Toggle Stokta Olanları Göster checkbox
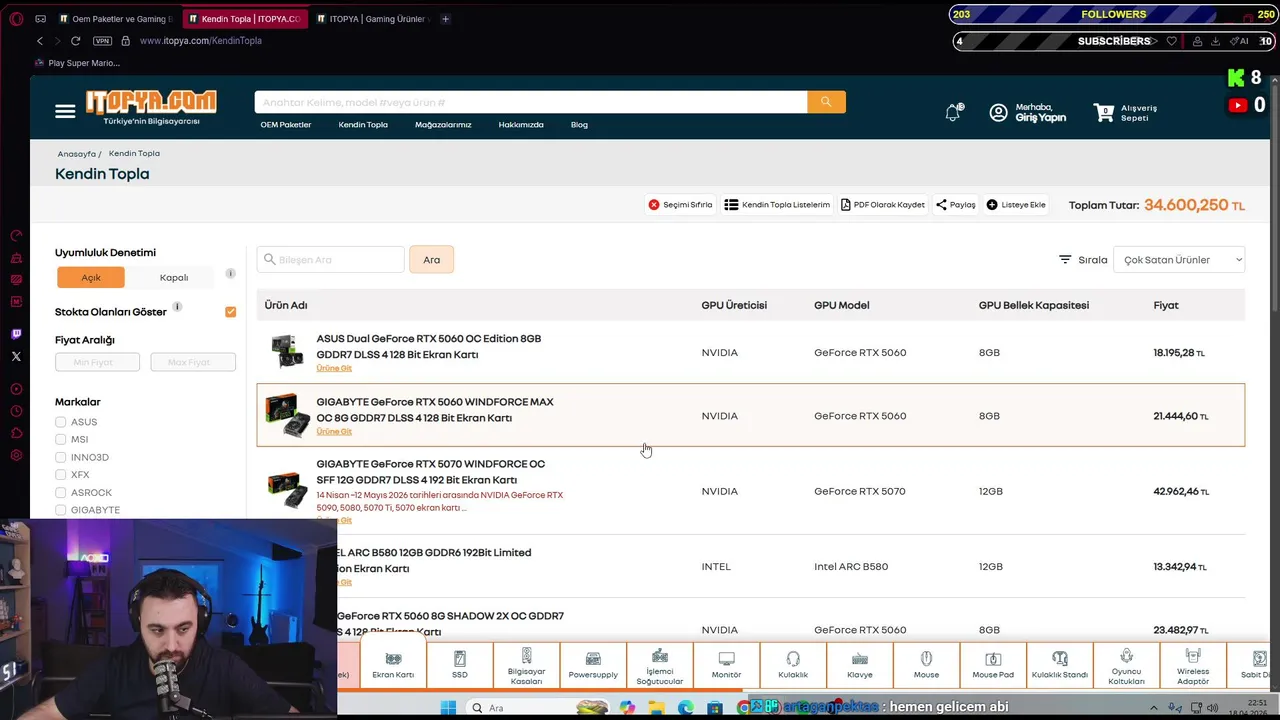 (231, 312)
